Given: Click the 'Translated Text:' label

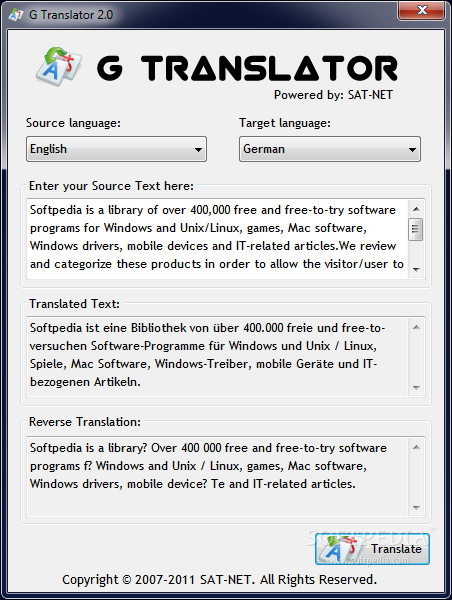Looking at the screenshot, I should point(74,304).
